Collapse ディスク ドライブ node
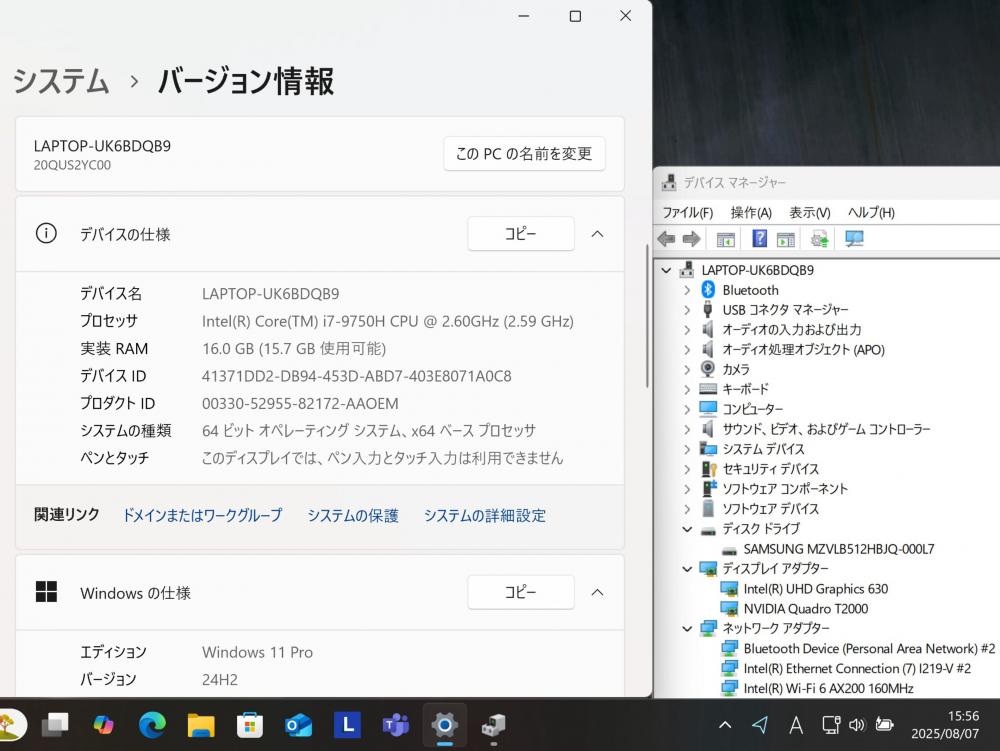The height and width of the screenshot is (751, 1000). [x=687, y=529]
